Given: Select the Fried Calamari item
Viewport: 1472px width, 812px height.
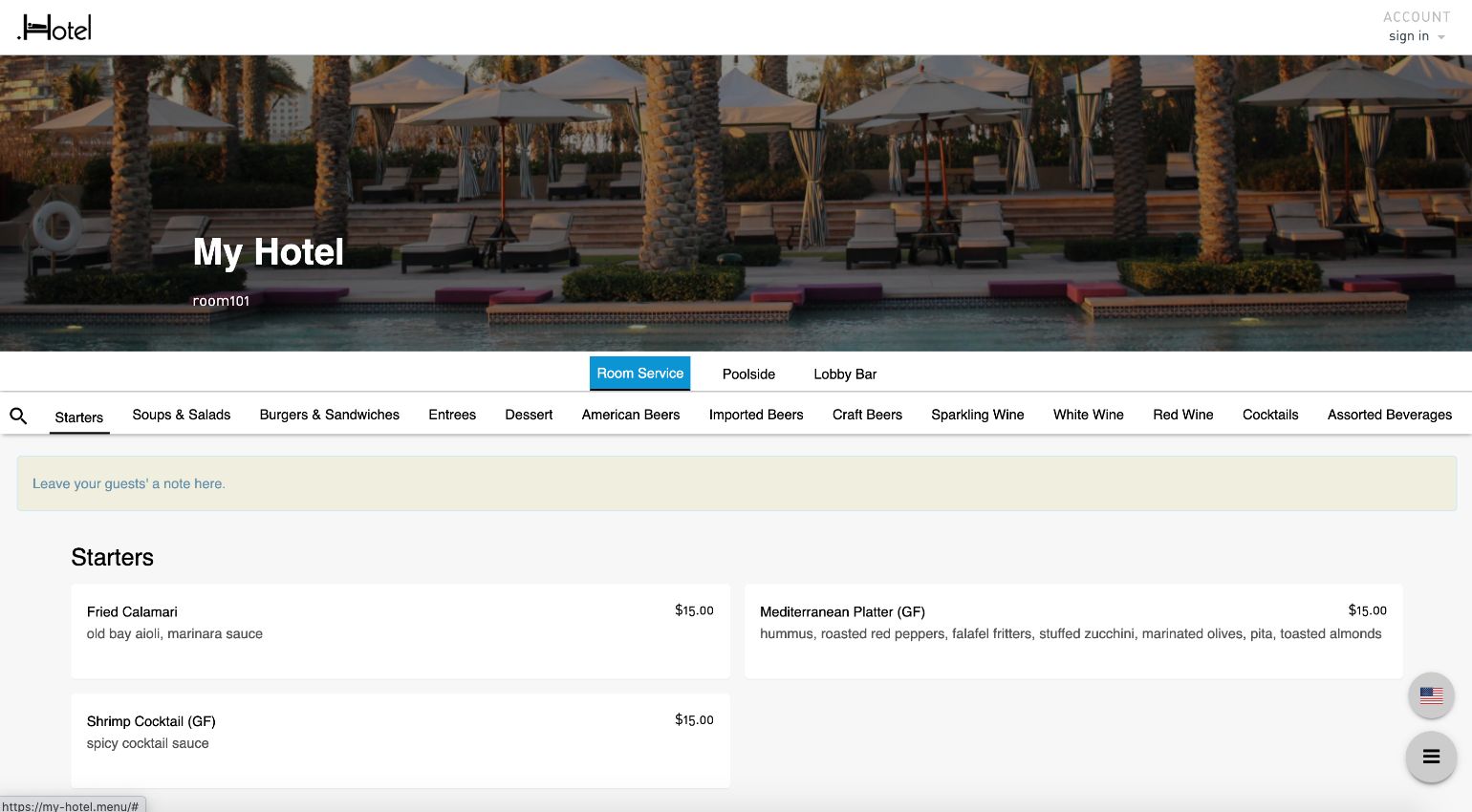Looking at the screenshot, I should click(400, 631).
